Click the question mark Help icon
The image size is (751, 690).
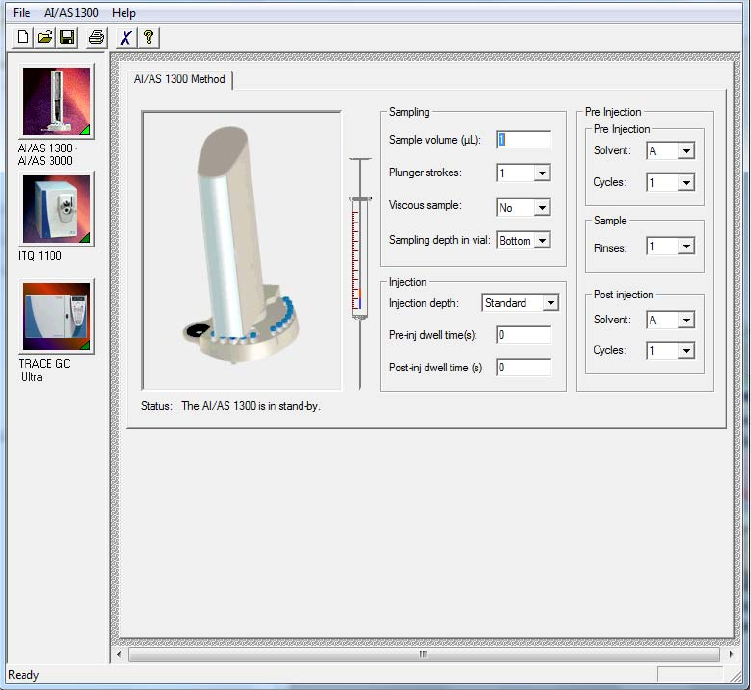coord(148,37)
